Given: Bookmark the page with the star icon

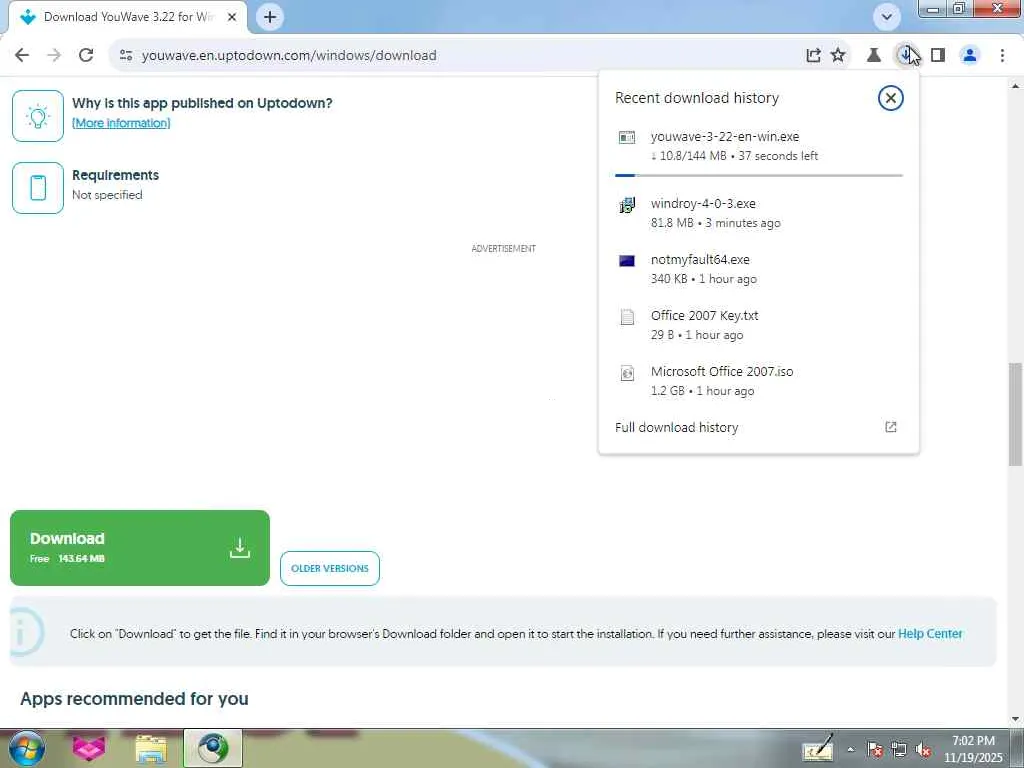Looking at the screenshot, I should point(838,56).
